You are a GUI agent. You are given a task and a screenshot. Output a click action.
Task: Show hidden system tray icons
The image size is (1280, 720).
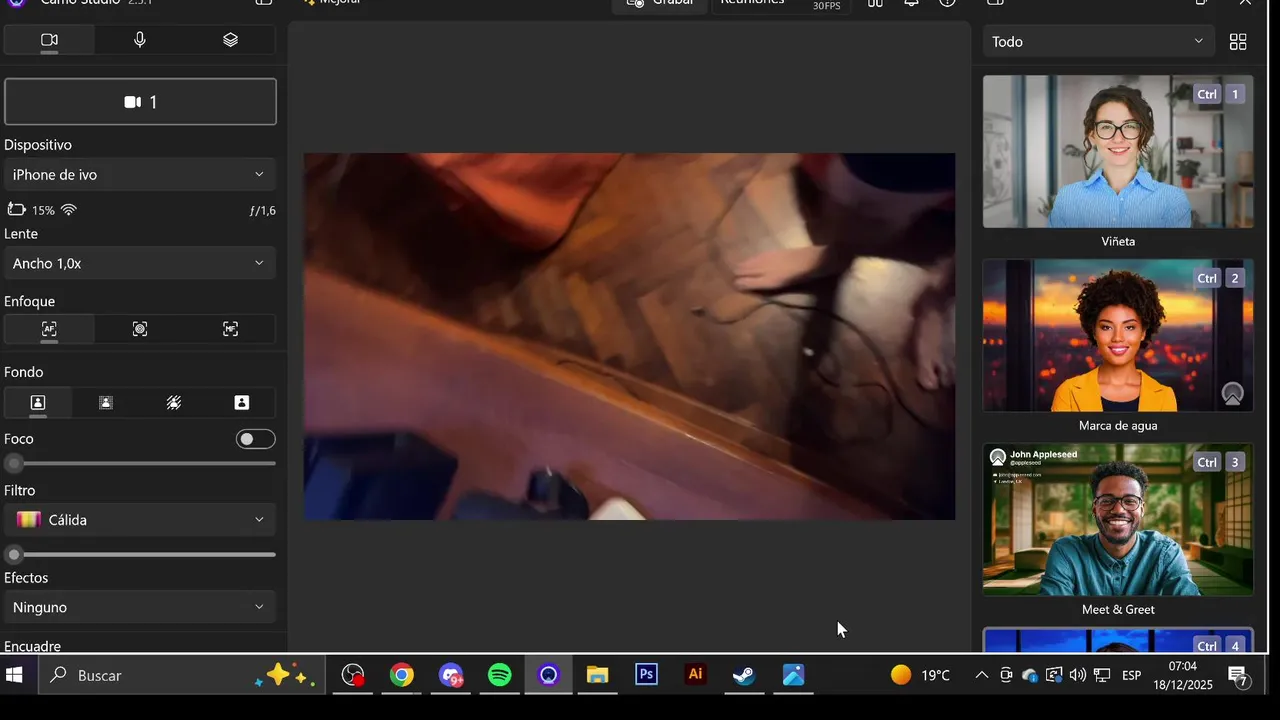pyautogui.click(x=982, y=675)
